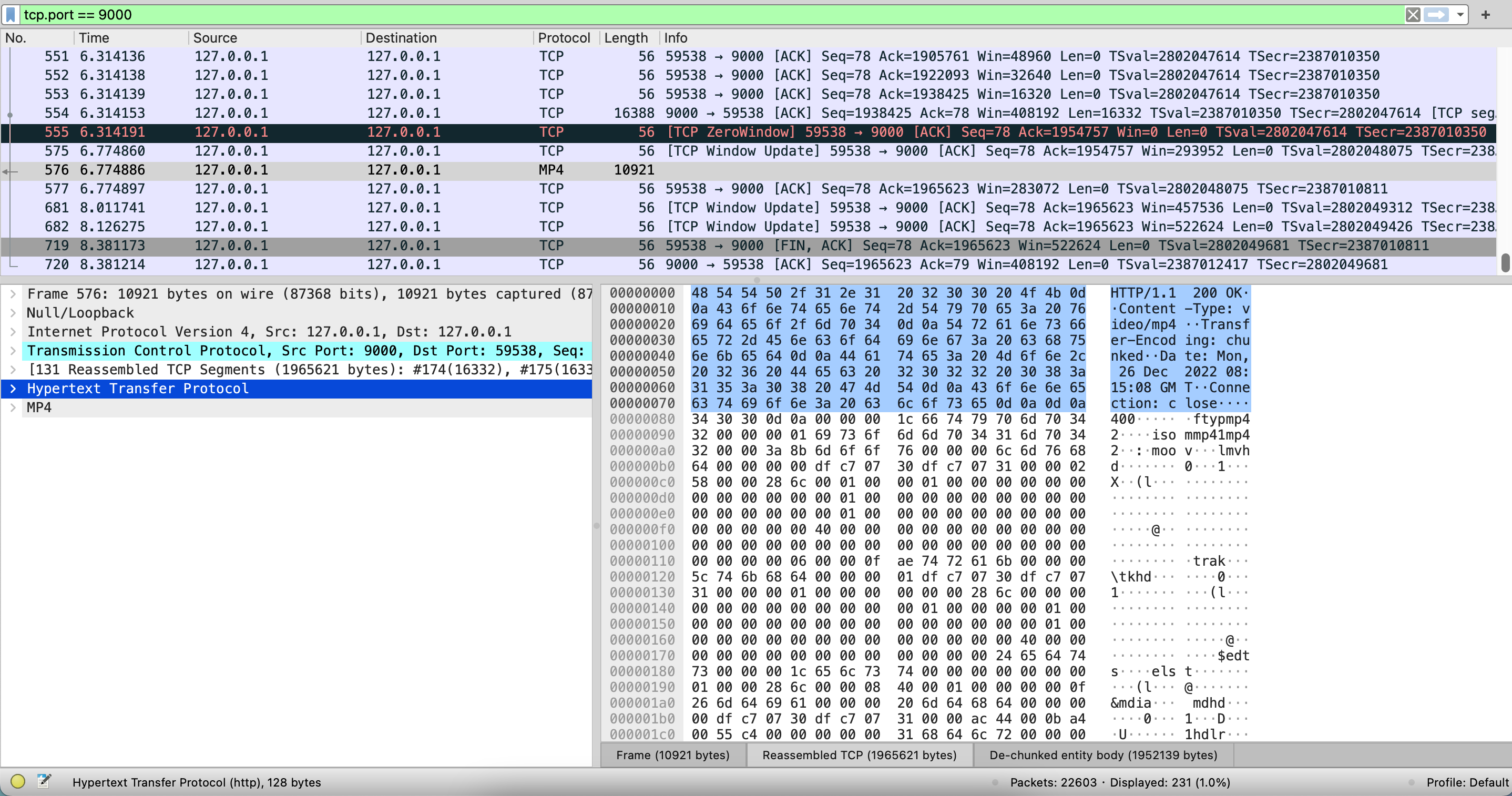Select packet 552 row
The image size is (1512, 796).
pyautogui.click(x=748, y=75)
